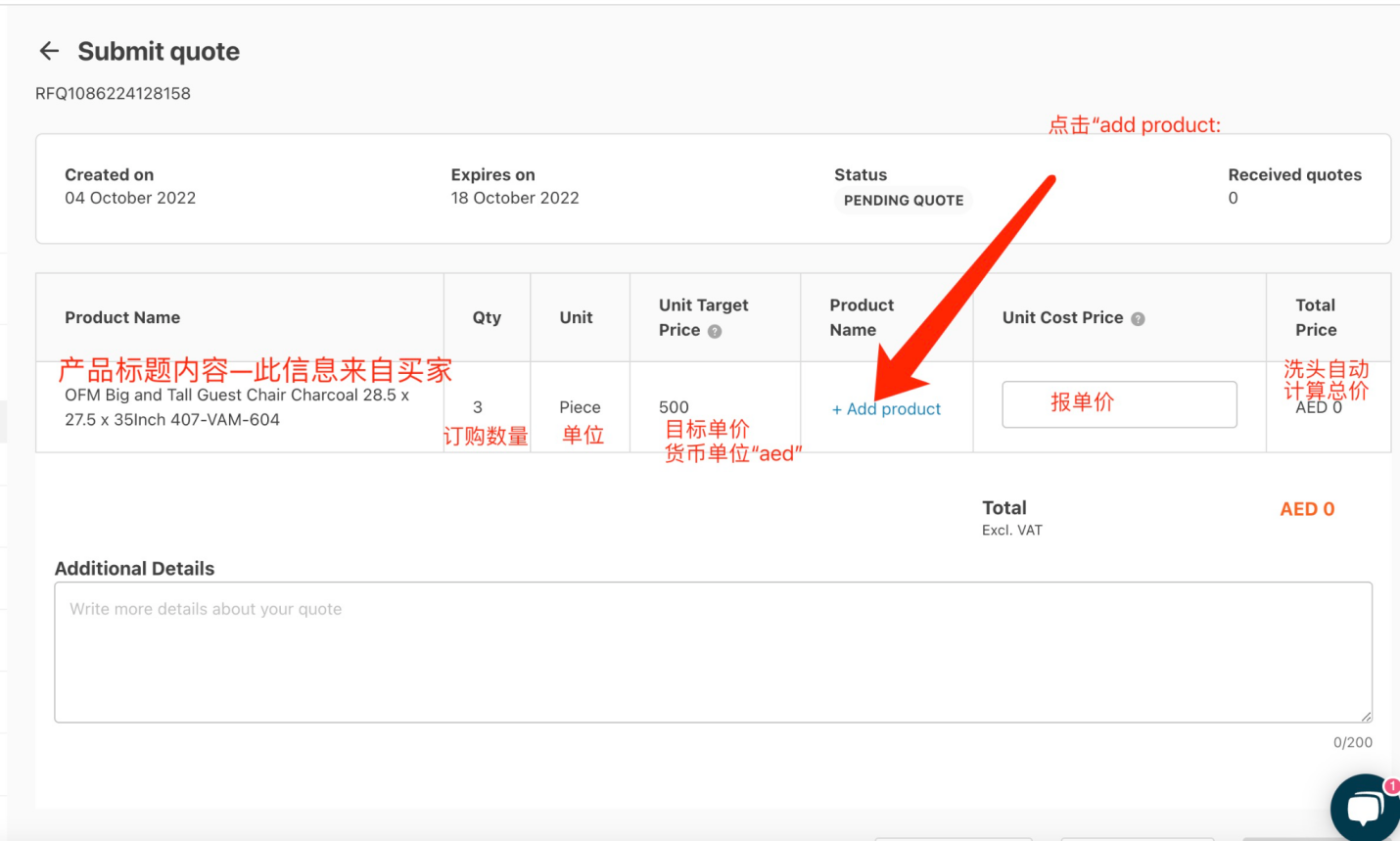Open the chat support bubble
This screenshot has height=841, width=1400.
coord(1364,808)
